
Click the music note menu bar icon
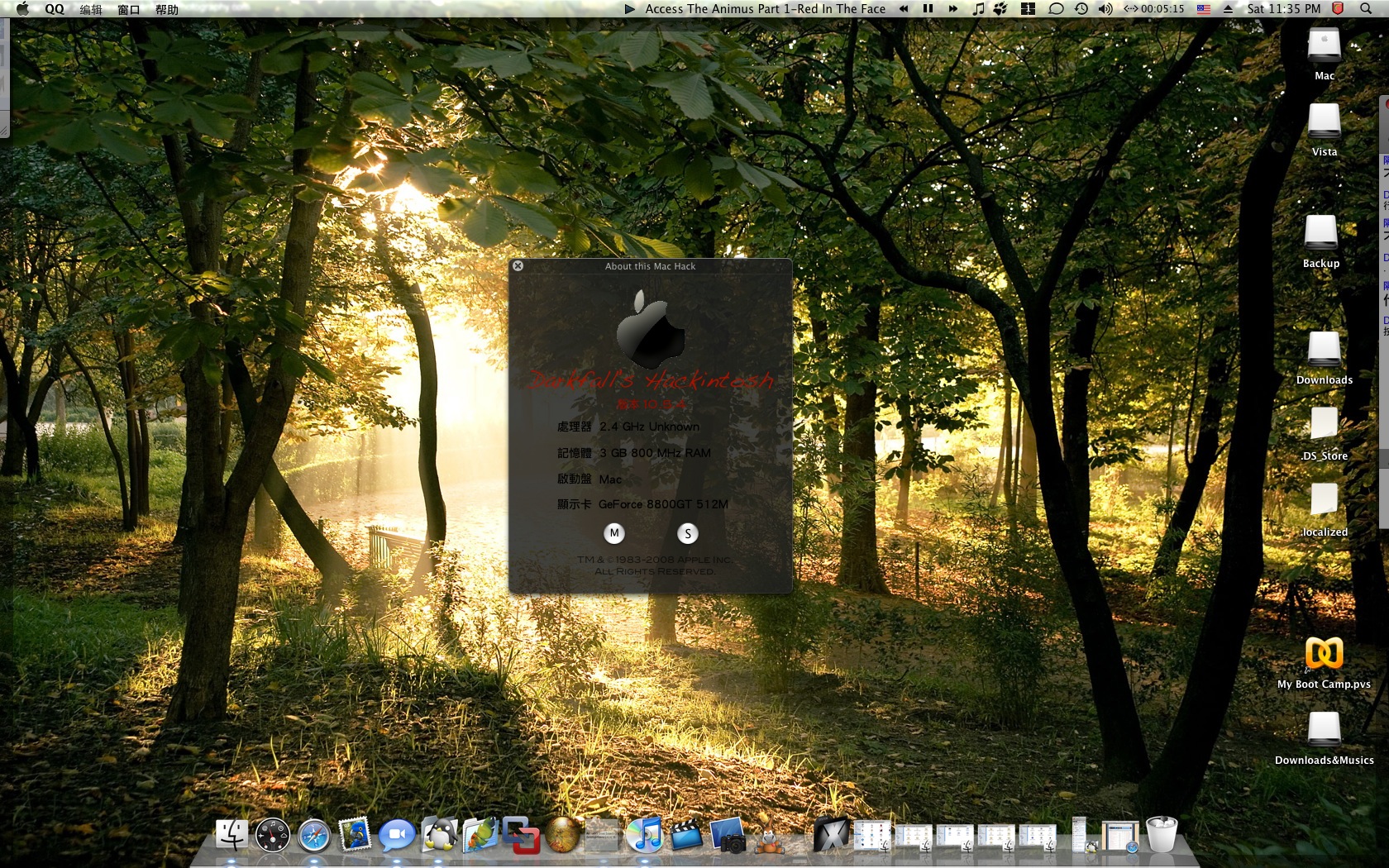click(978, 9)
